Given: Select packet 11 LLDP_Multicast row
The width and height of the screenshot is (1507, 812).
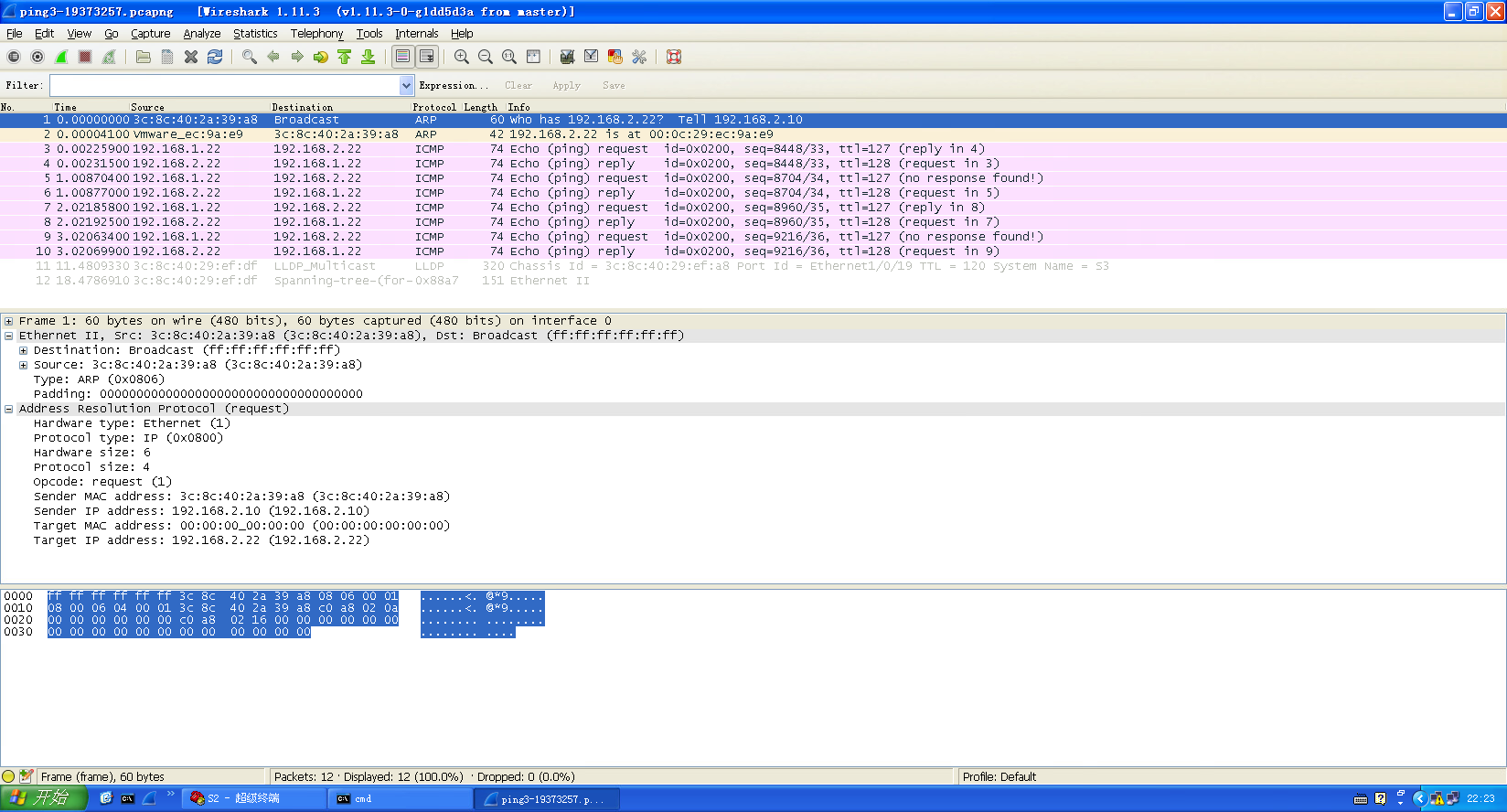Looking at the screenshot, I should tap(753, 266).
